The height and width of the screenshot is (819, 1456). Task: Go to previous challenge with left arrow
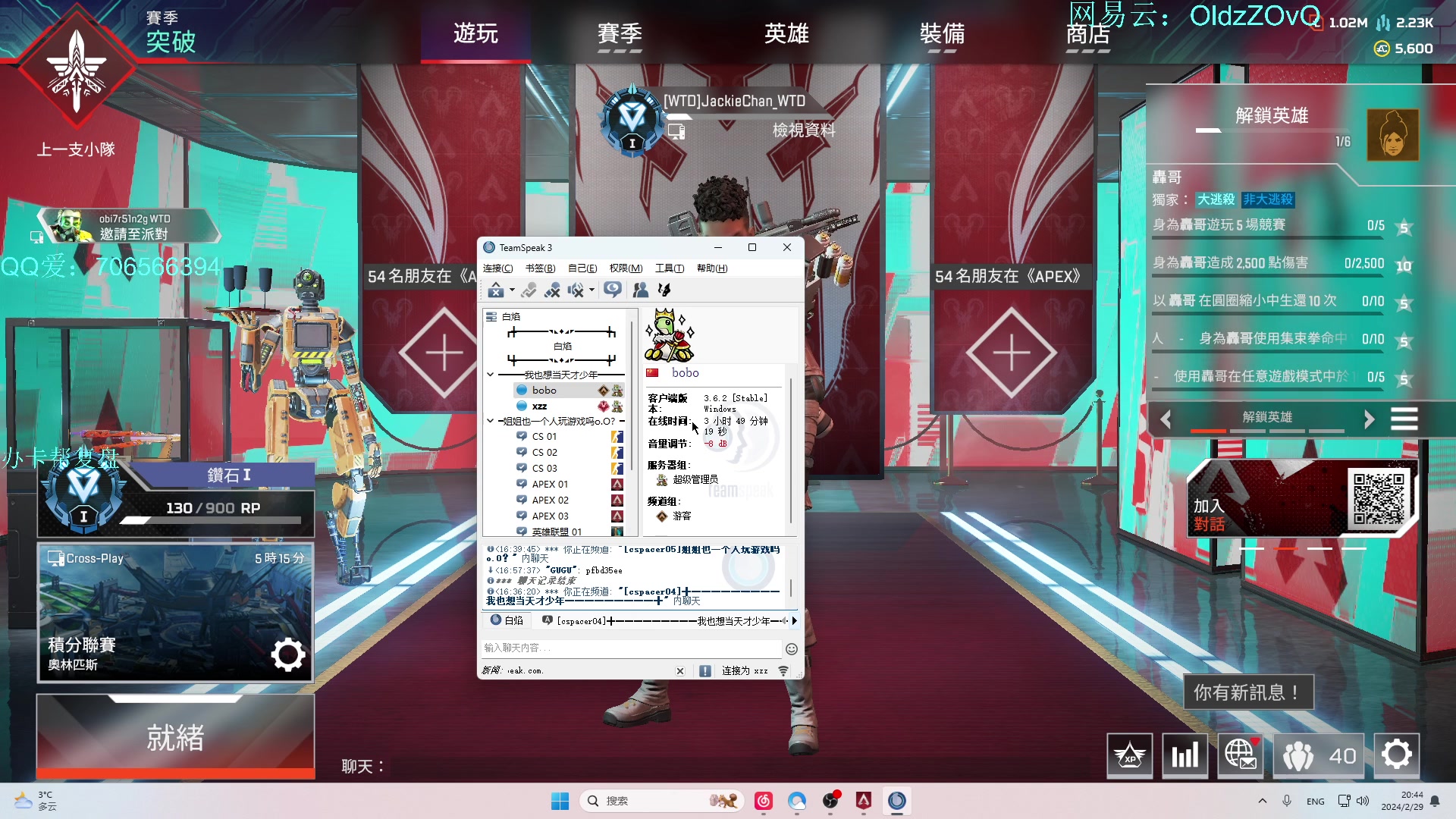click(1166, 419)
